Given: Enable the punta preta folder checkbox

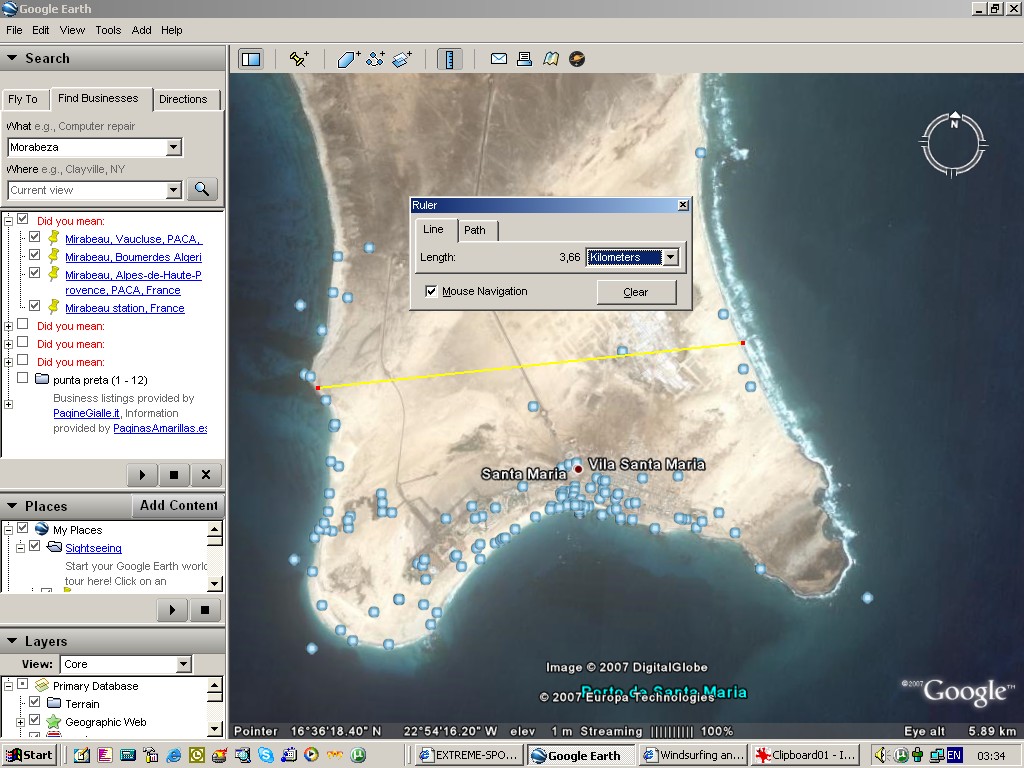Looking at the screenshot, I should tap(22, 379).
